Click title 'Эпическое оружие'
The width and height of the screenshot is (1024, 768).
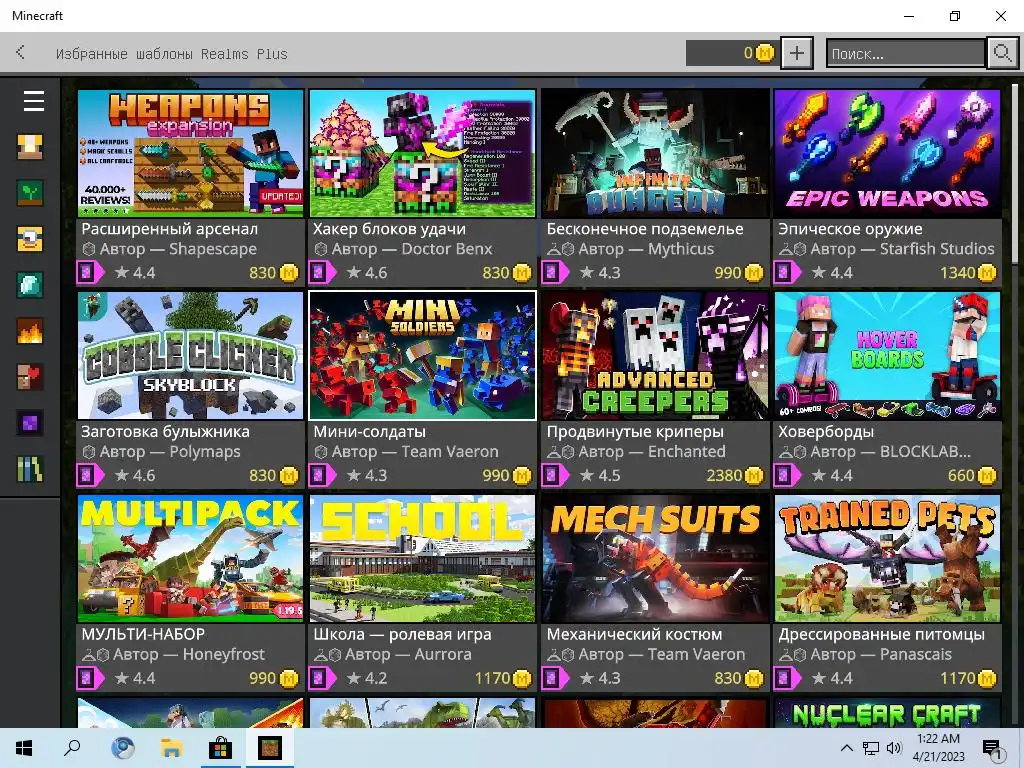pyautogui.click(x=850, y=229)
